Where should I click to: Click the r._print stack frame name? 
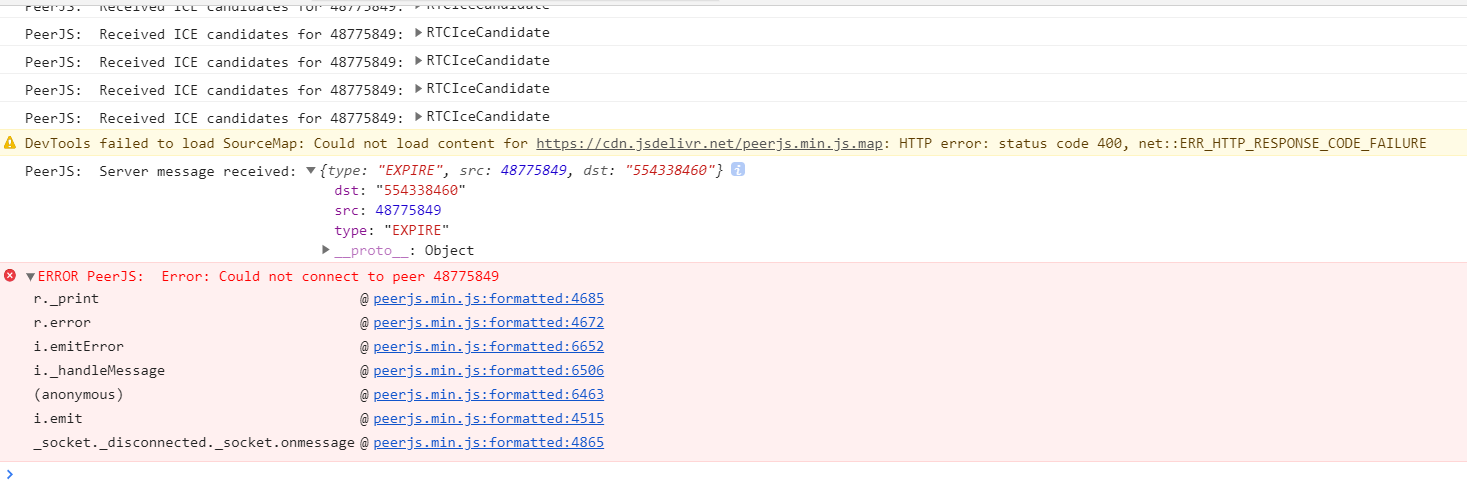tap(66, 299)
